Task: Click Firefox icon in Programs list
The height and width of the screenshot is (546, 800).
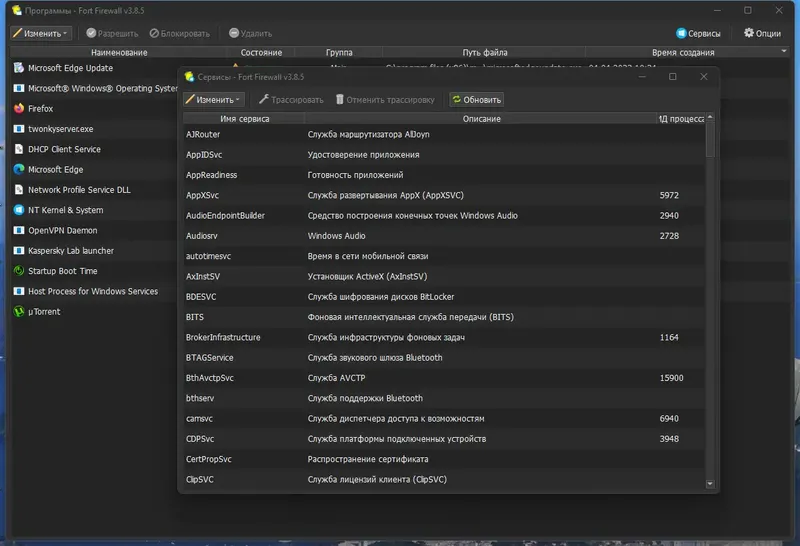Action: 19,108
